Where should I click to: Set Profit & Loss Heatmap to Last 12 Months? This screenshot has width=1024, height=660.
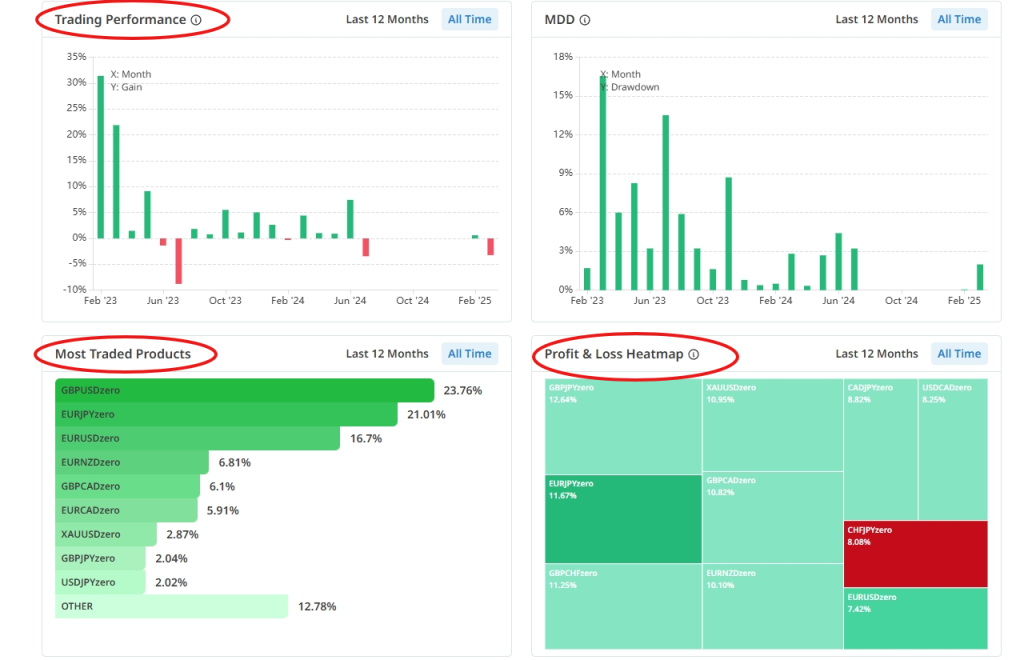[x=876, y=353]
